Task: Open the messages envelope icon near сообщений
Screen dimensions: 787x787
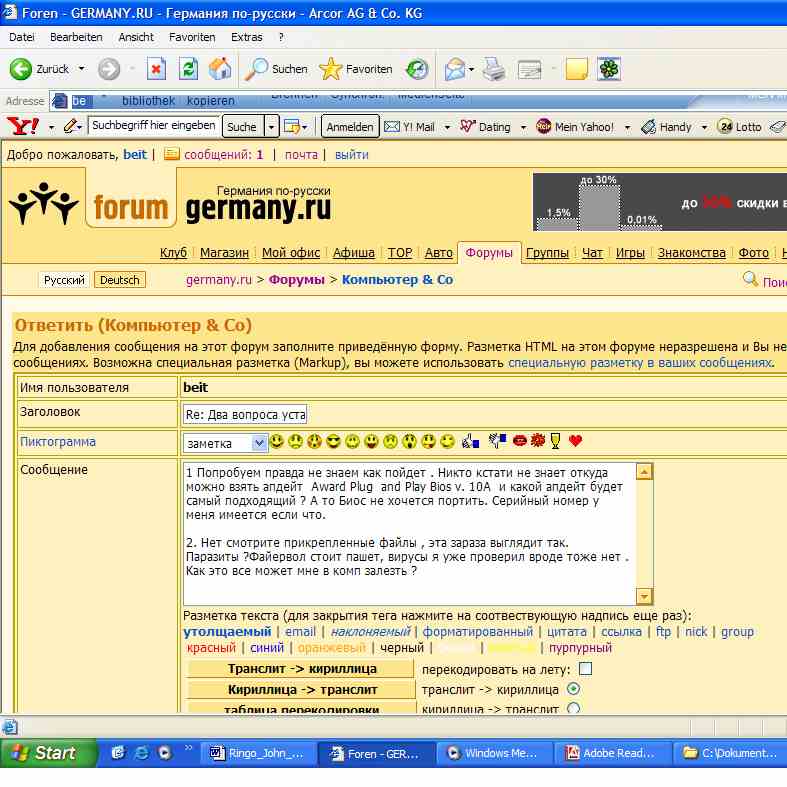Action: click(171, 154)
